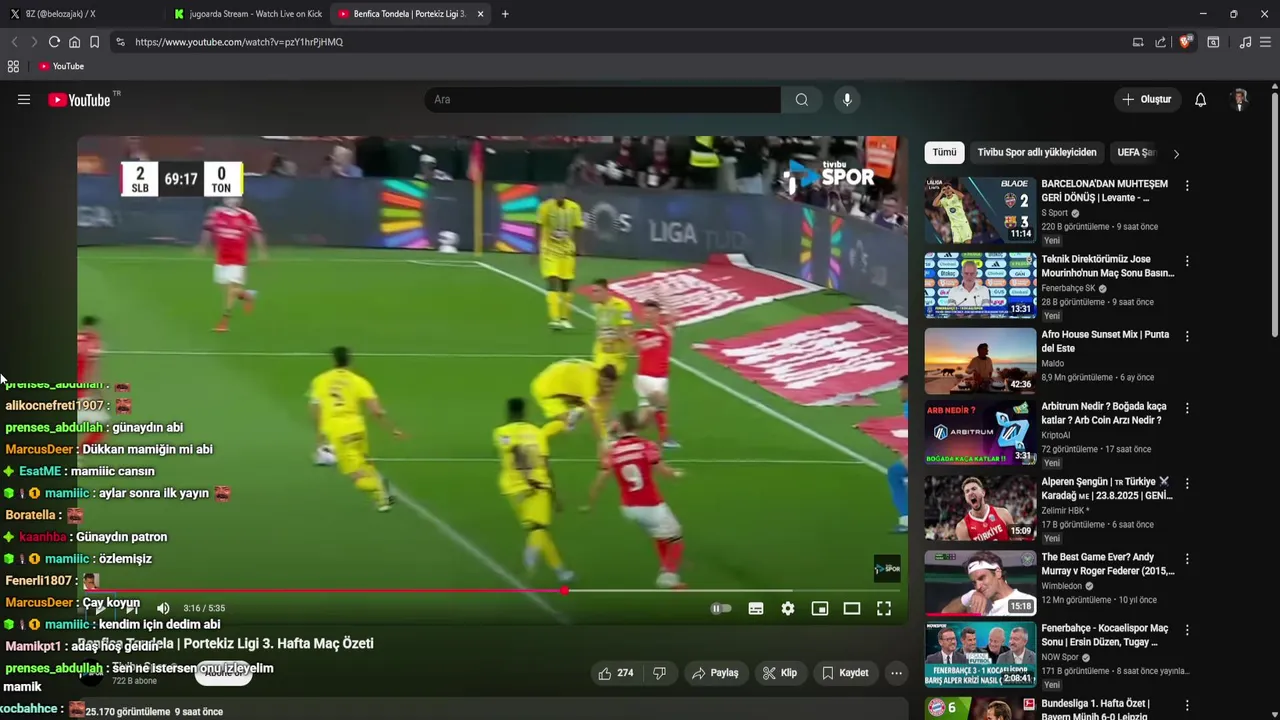Open the YouTube bookmark in bookmarks bar
Viewport: 1280px width, 720px height.
[x=62, y=66]
